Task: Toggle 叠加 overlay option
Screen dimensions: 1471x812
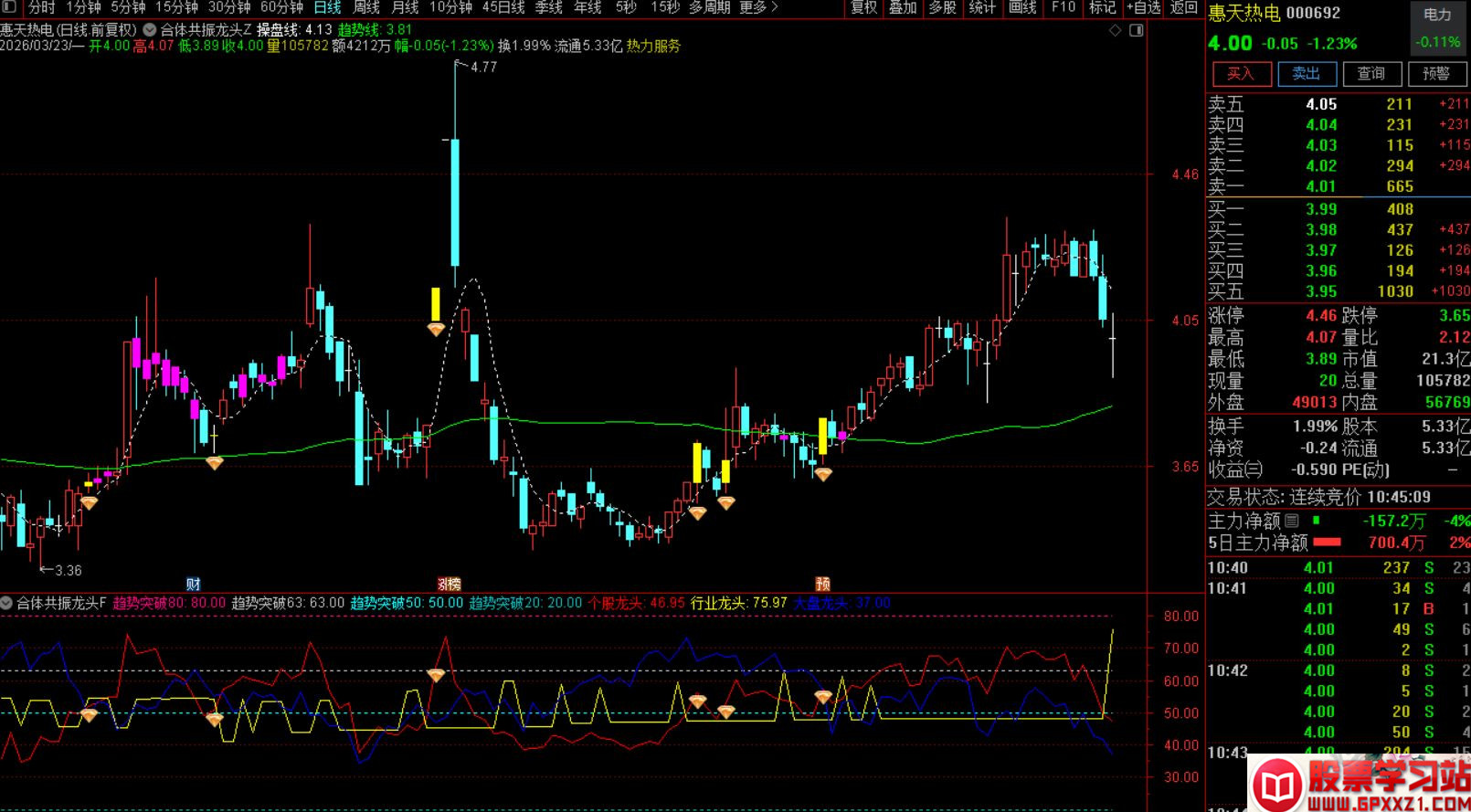Action: pos(903,7)
